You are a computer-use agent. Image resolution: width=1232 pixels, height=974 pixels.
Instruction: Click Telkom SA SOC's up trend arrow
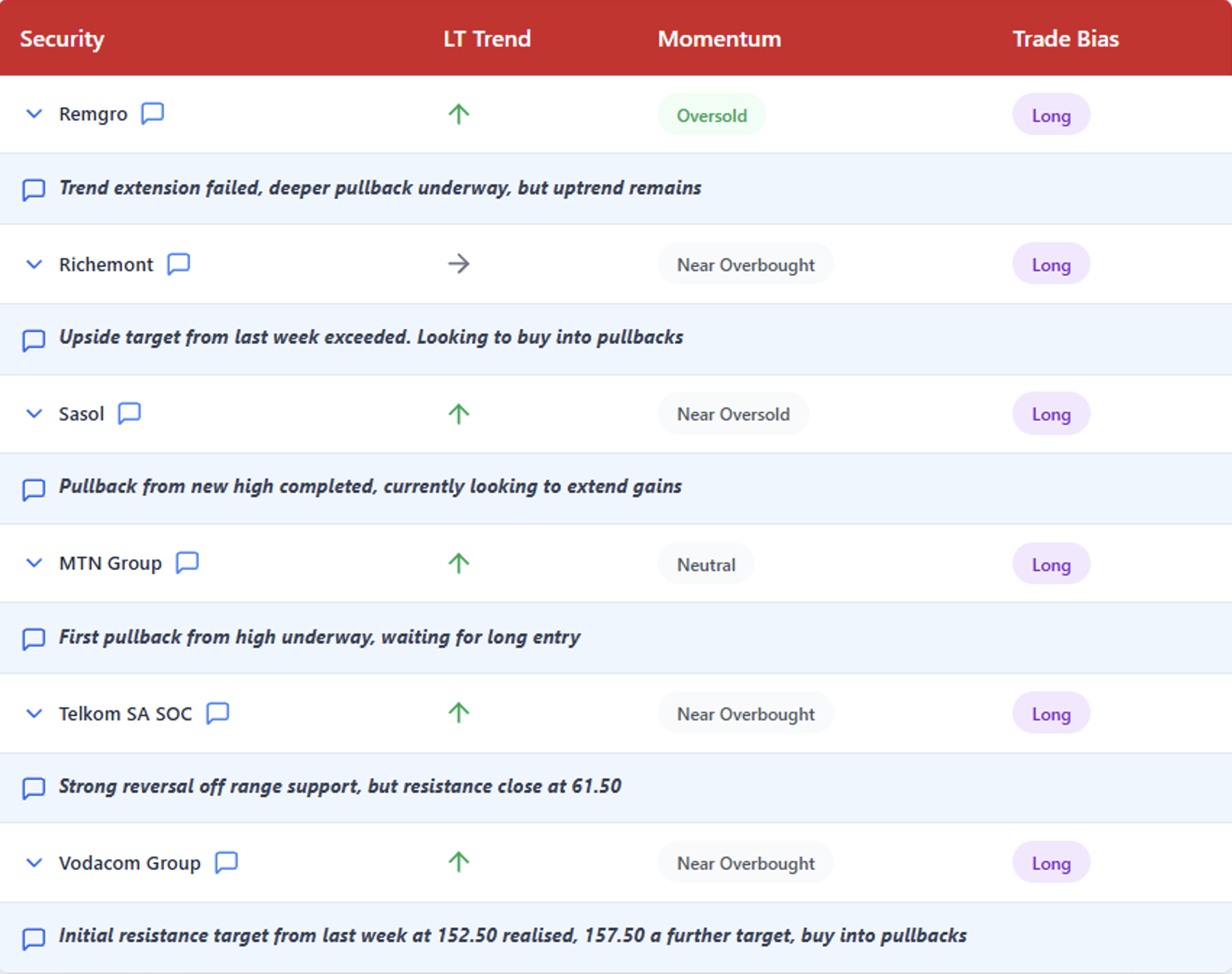click(459, 713)
